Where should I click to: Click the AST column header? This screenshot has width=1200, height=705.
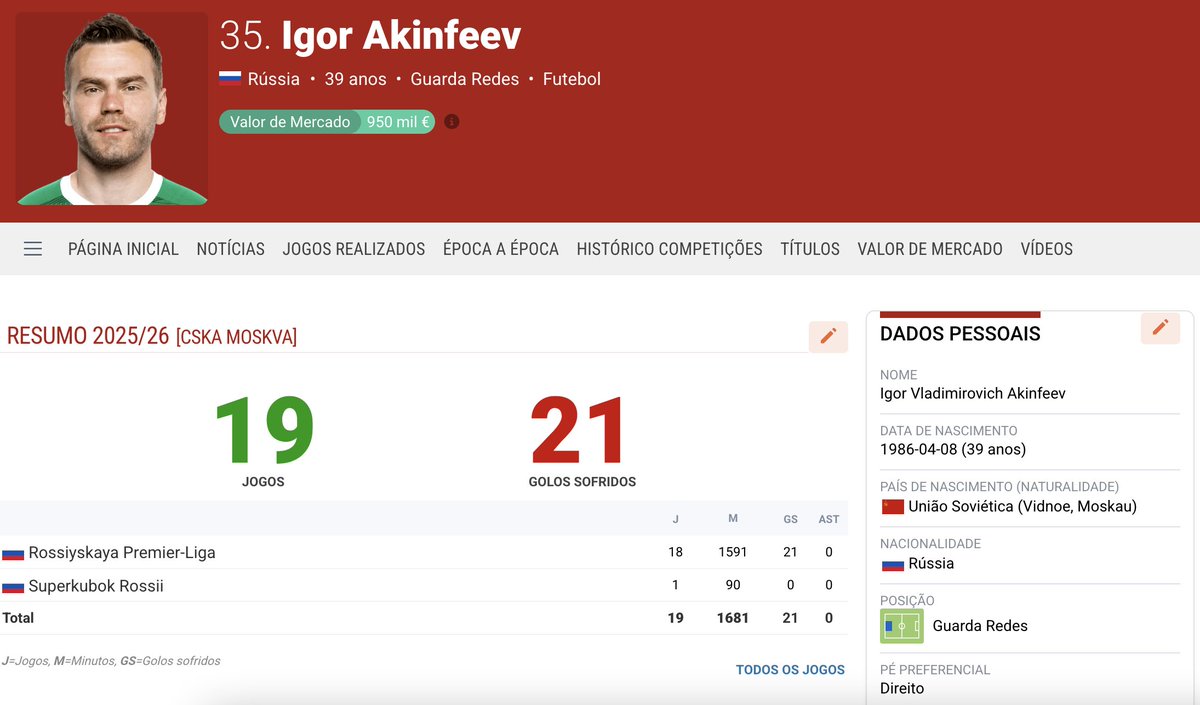coord(829,519)
